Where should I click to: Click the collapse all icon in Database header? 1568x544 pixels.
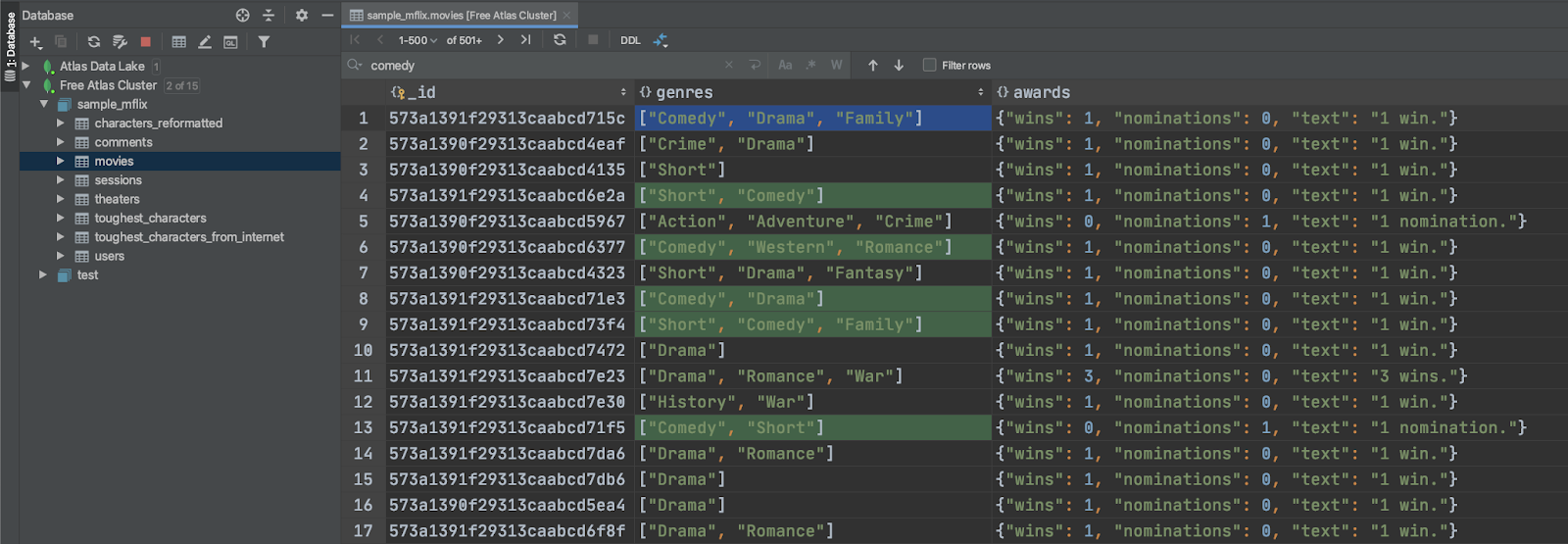tap(269, 16)
